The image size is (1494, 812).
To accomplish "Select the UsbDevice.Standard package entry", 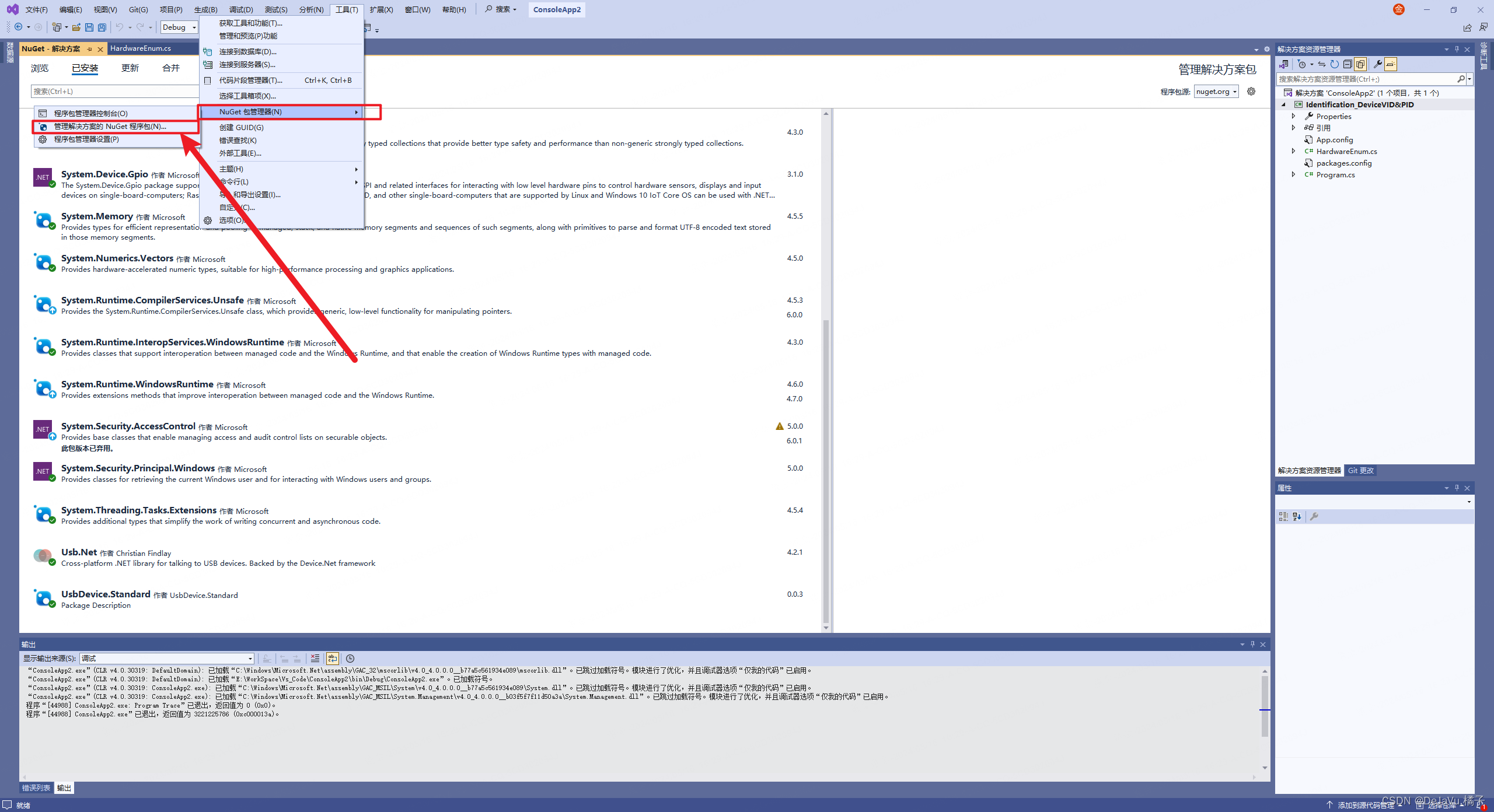I will [x=421, y=600].
